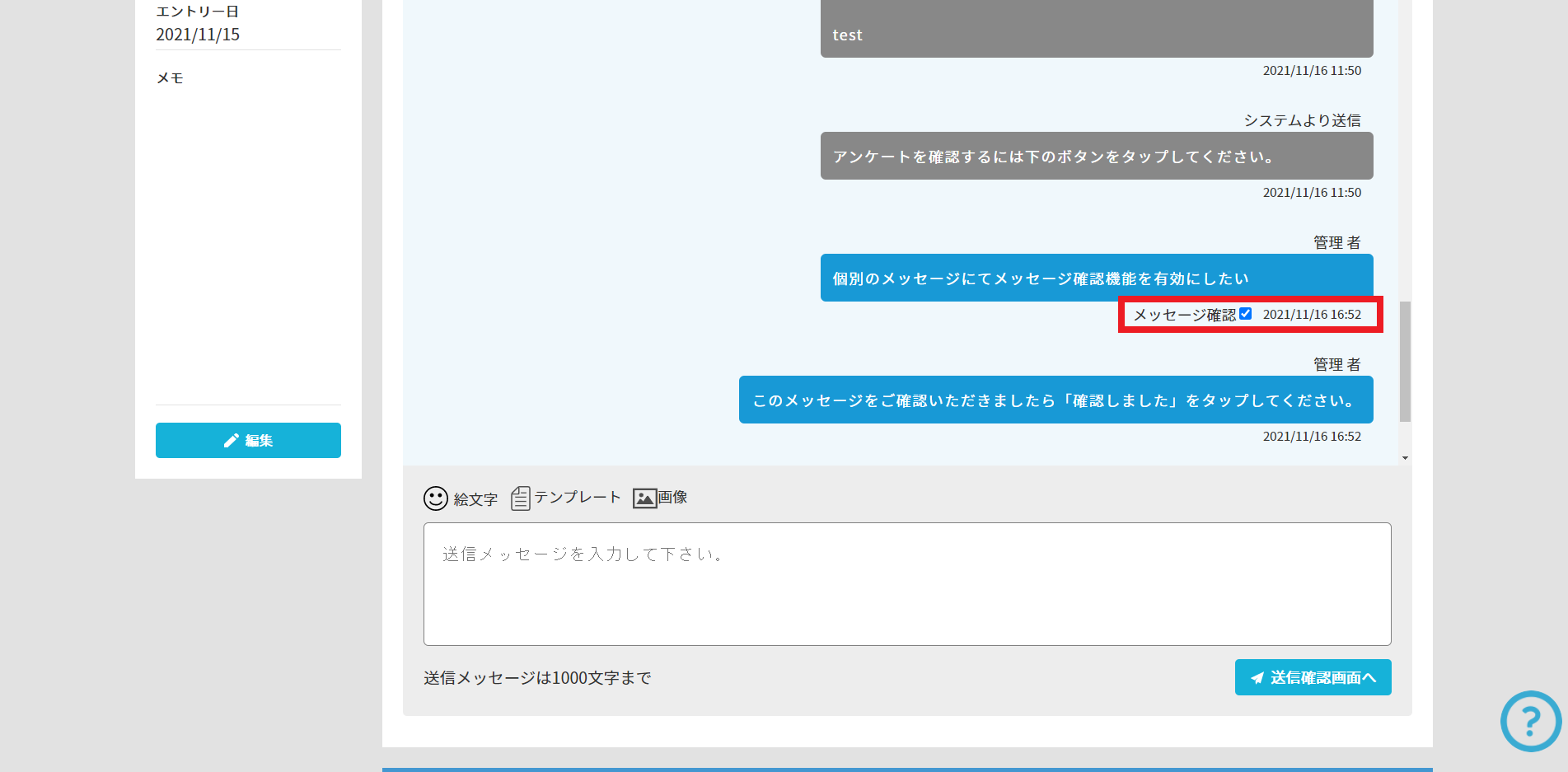Click the chat scrollbar down arrow
The width and height of the screenshot is (1568, 772).
click(1405, 458)
